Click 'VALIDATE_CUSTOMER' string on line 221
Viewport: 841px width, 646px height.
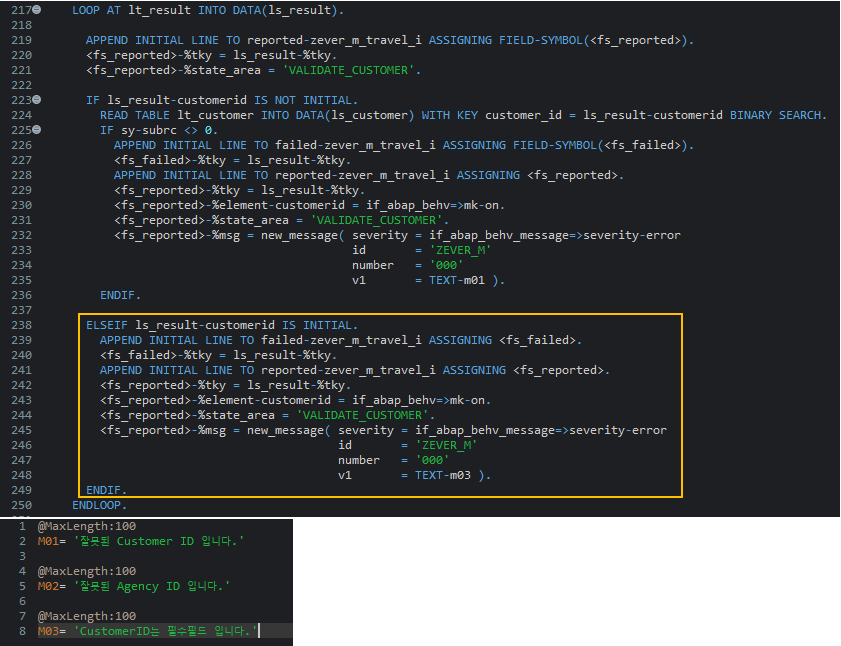348,70
